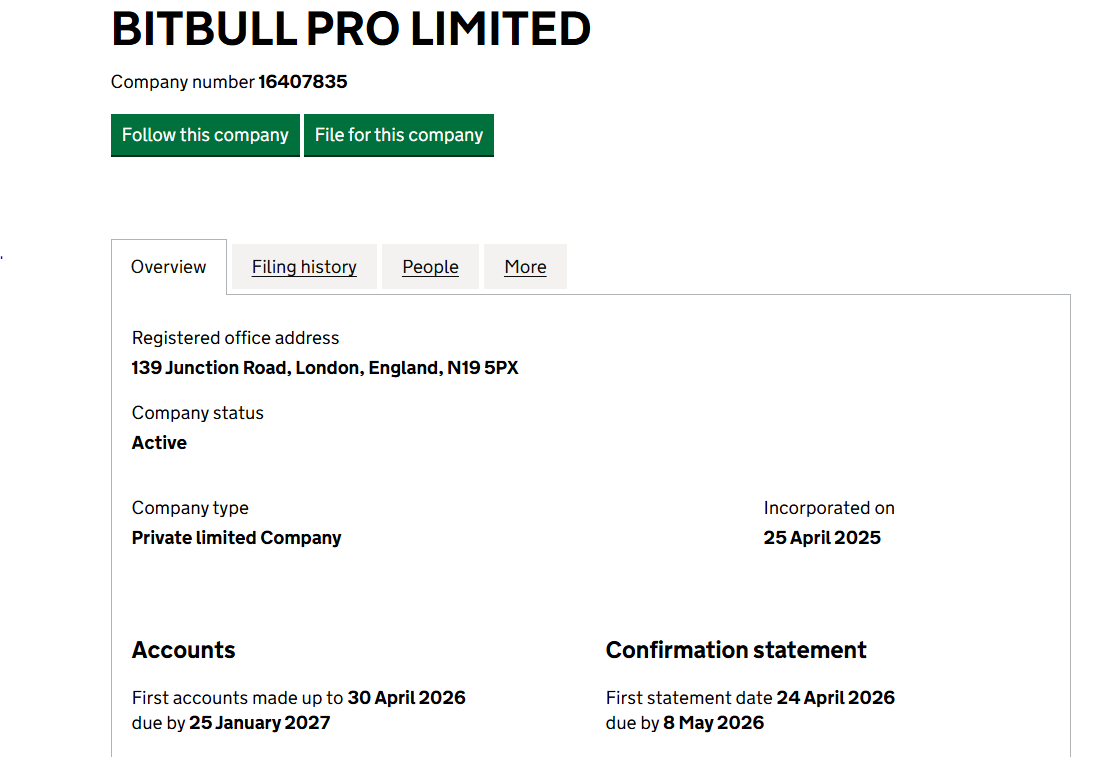Click the Confirmation statement heading
Viewport: 1095px width, 757px height.
736,650
